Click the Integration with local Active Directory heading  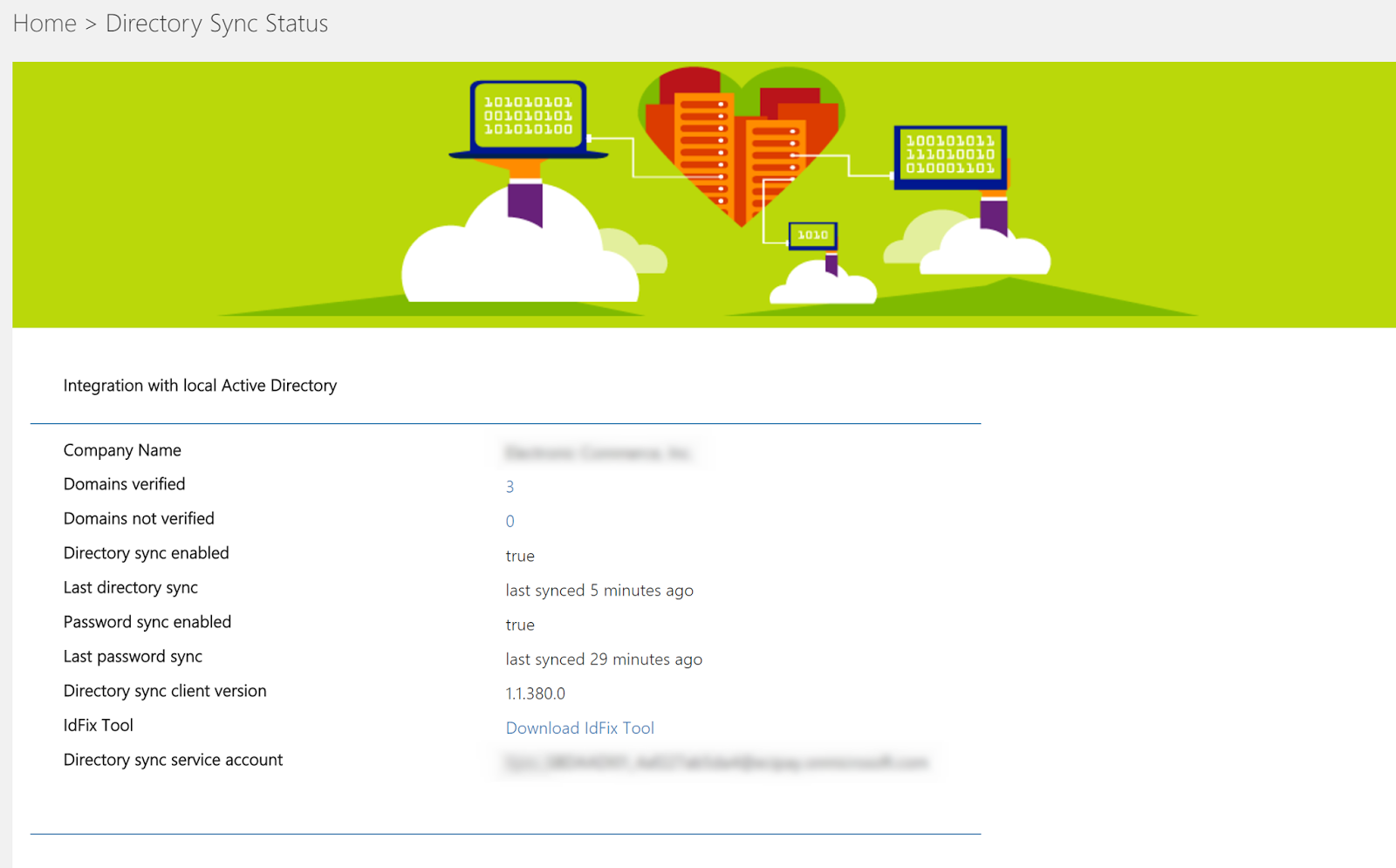click(x=200, y=385)
